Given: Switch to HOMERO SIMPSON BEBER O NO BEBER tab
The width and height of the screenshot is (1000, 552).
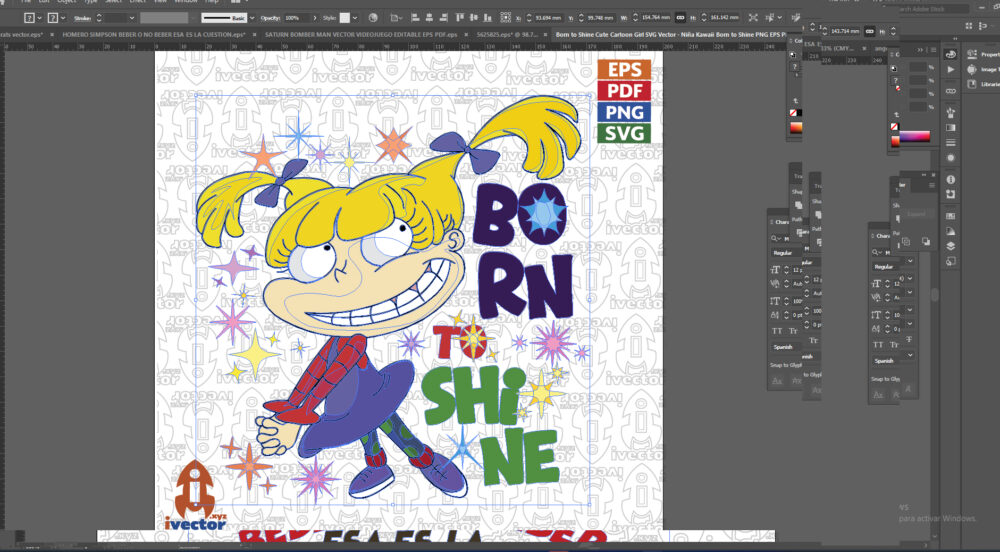Looking at the screenshot, I should 153,34.
